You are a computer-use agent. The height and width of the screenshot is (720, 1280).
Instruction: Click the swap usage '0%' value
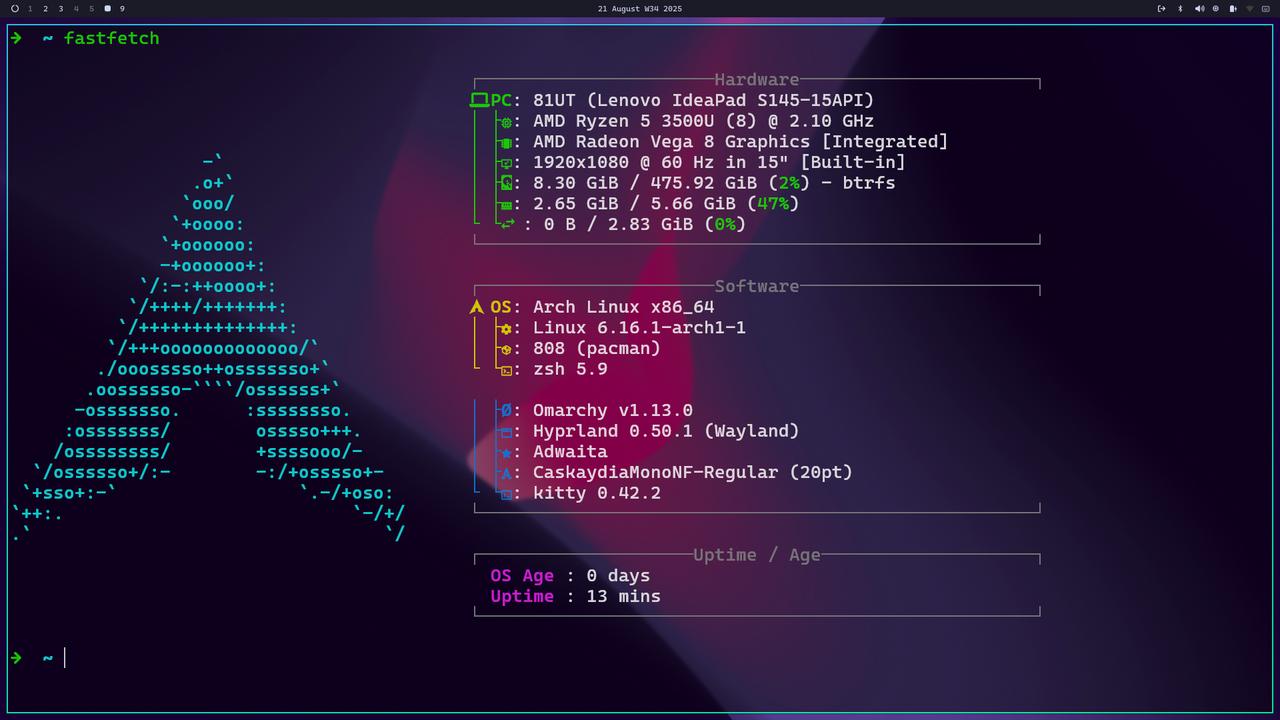[x=725, y=224]
